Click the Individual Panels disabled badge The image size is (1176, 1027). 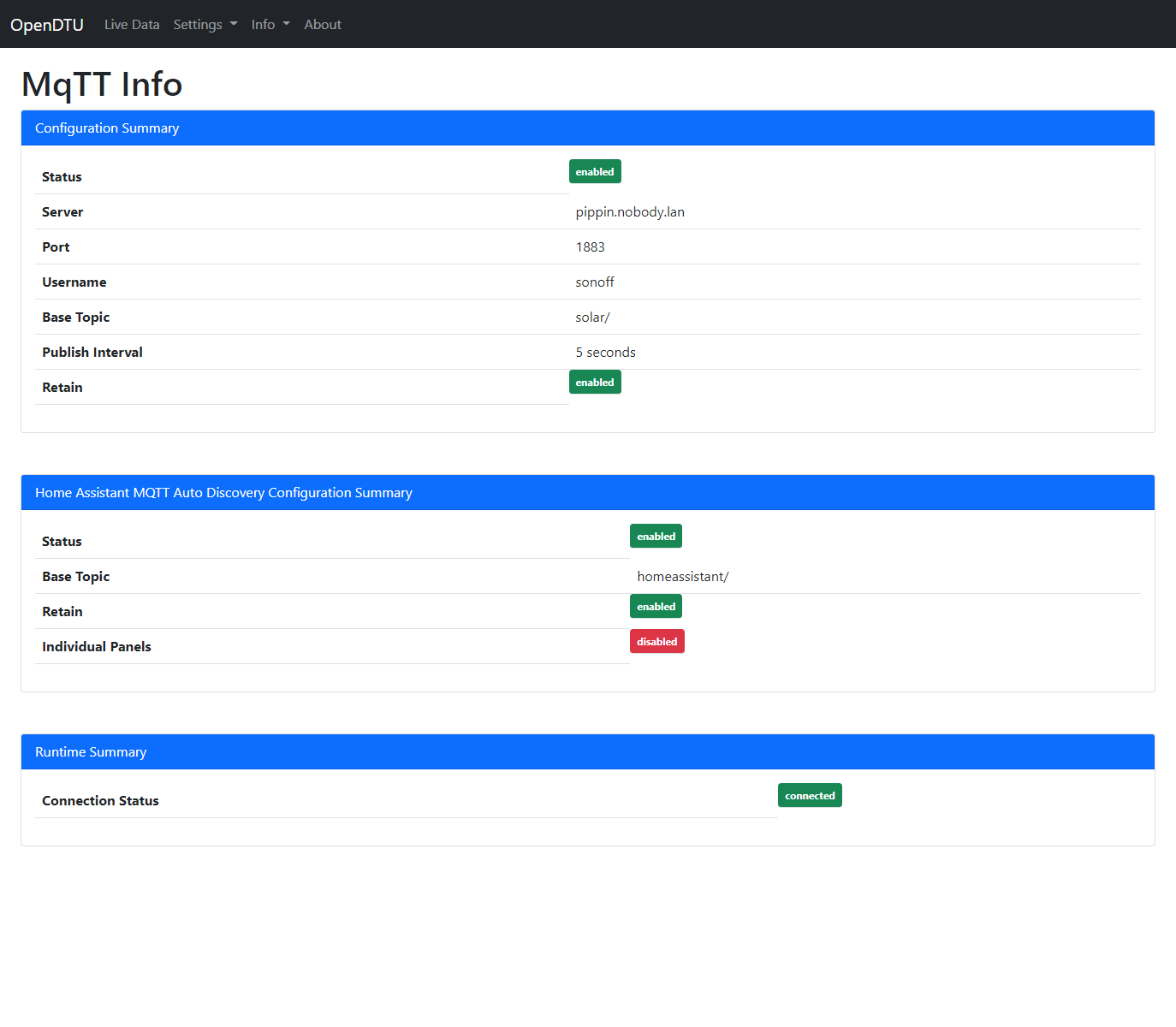click(656, 642)
